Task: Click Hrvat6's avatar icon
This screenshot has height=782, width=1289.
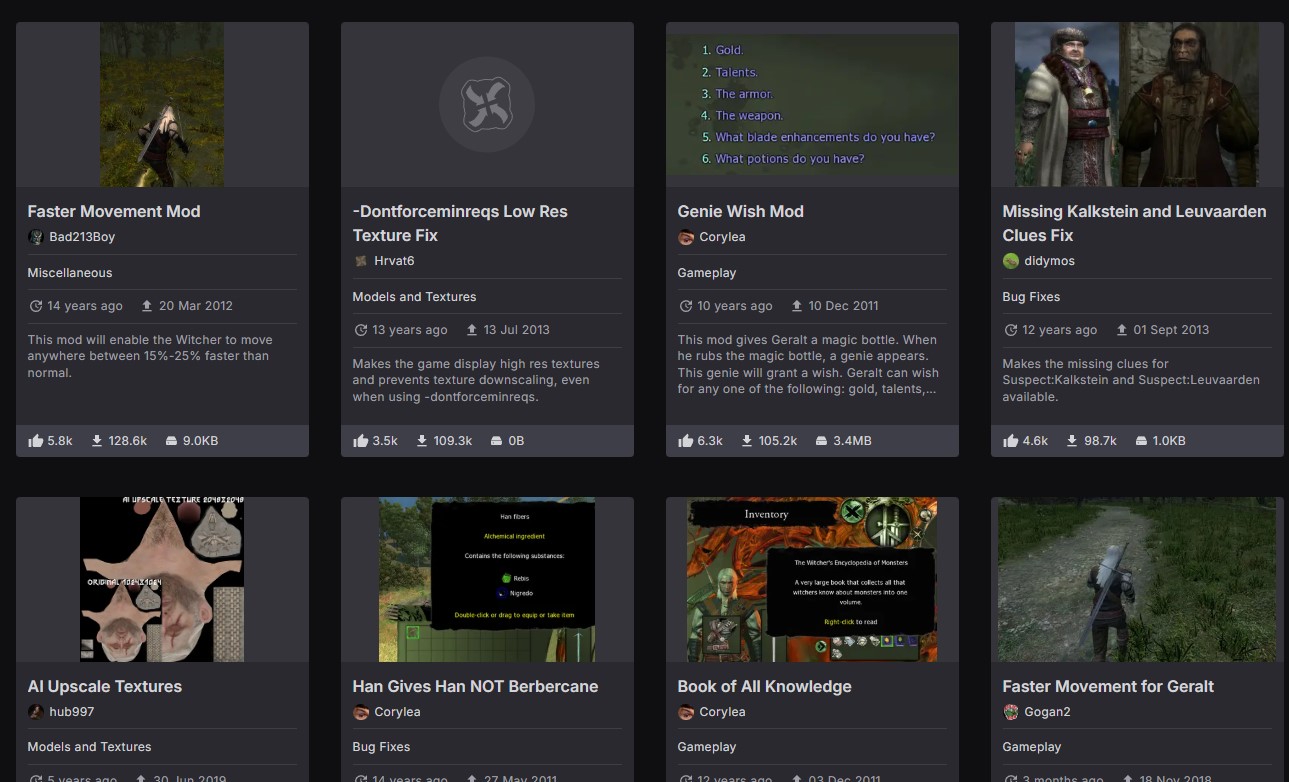Action: 361,261
